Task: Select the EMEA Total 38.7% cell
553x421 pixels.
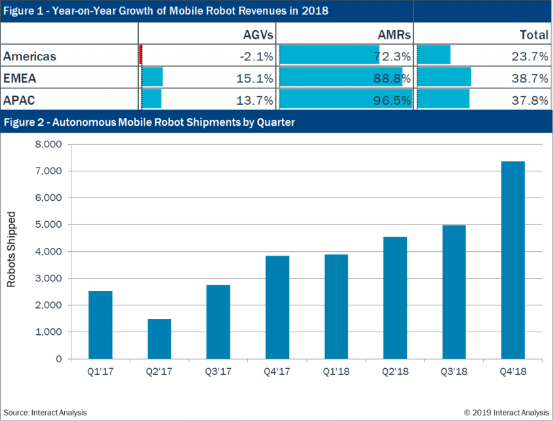Action: tap(483, 77)
